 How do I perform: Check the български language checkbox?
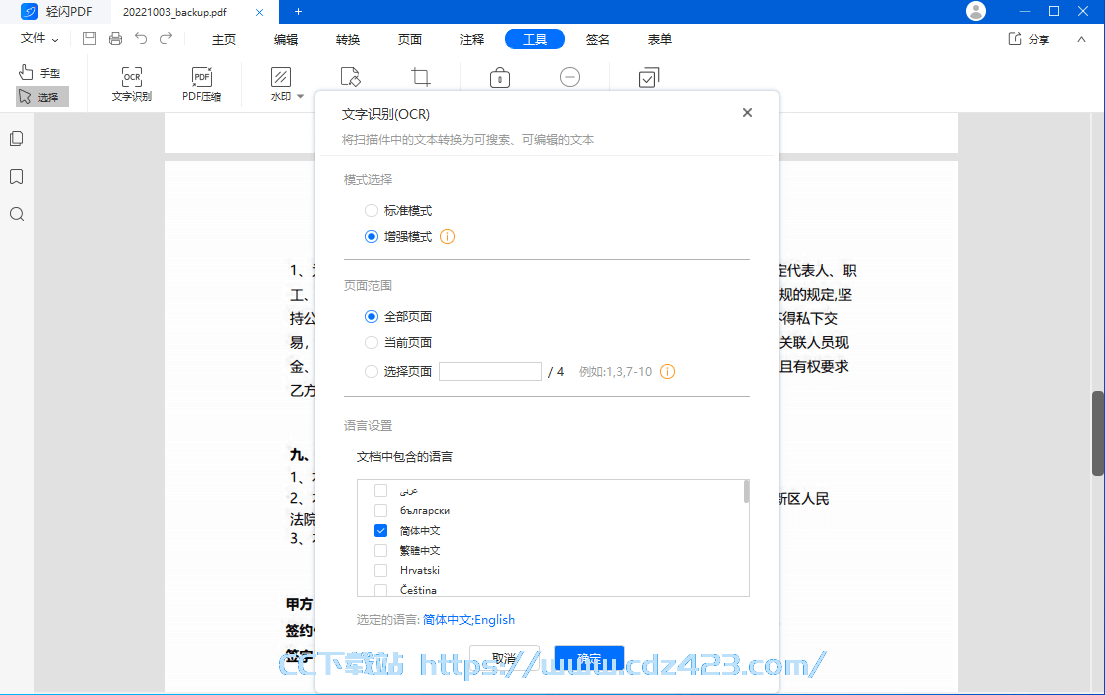pos(381,510)
